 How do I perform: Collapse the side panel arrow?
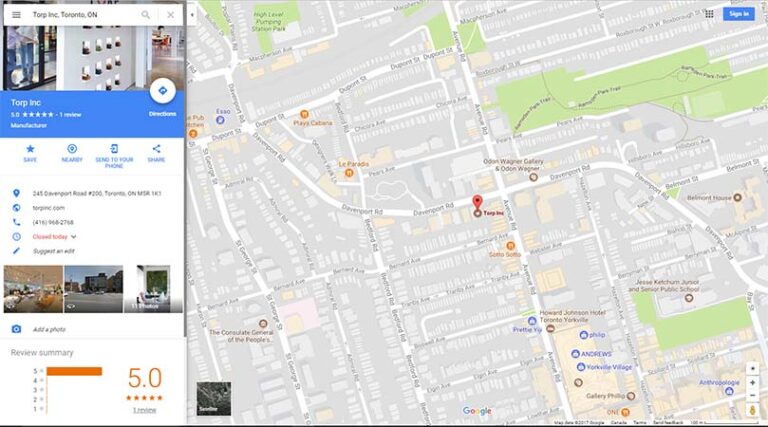(x=191, y=15)
